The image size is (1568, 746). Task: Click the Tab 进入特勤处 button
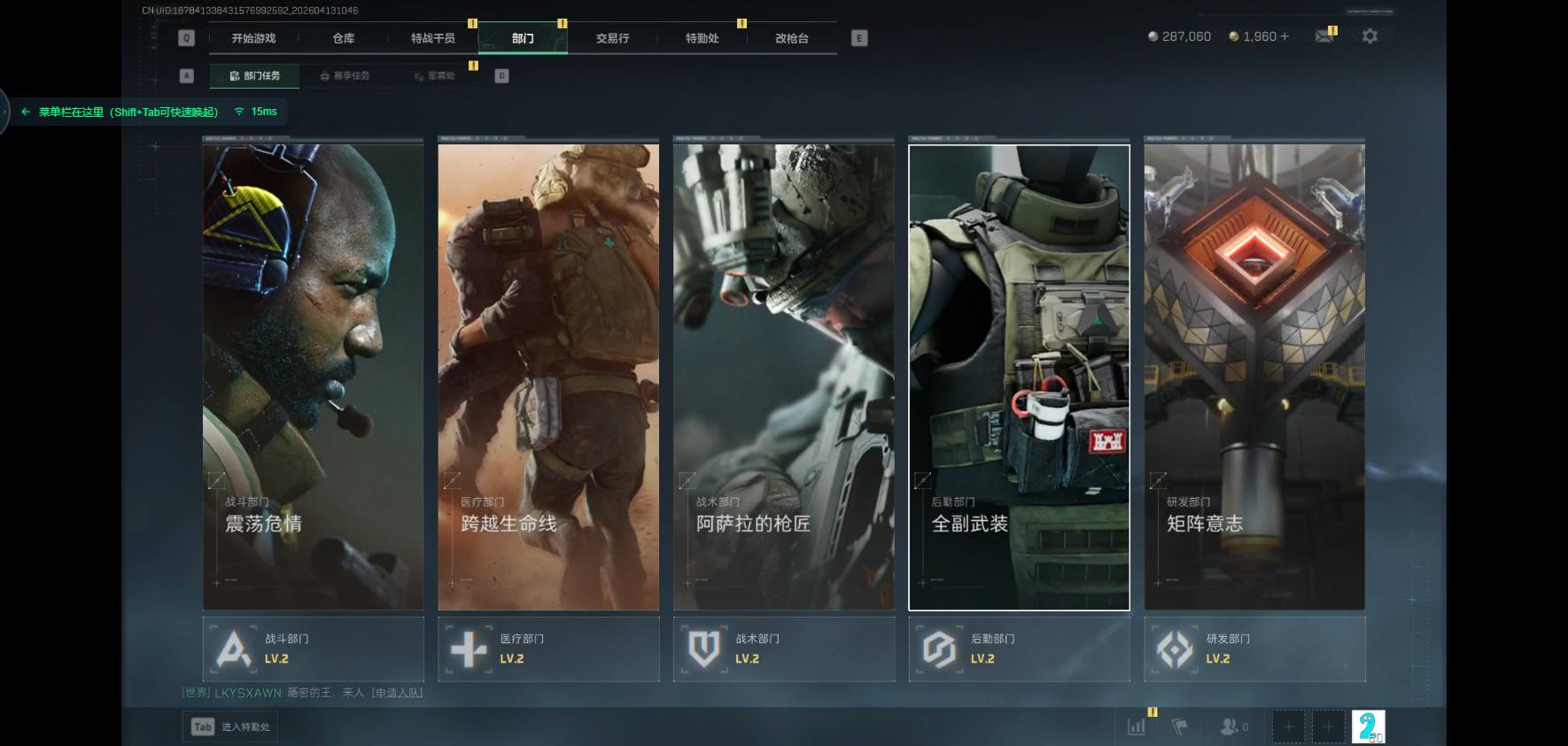231,727
